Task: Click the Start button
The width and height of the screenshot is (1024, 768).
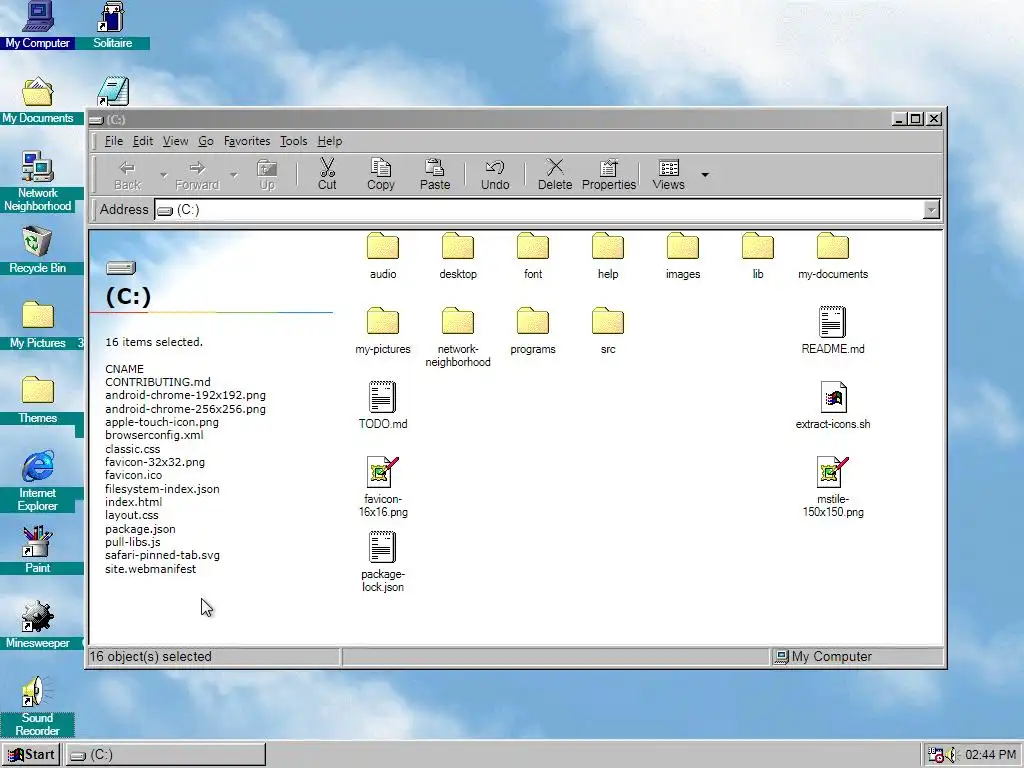Action: point(31,754)
